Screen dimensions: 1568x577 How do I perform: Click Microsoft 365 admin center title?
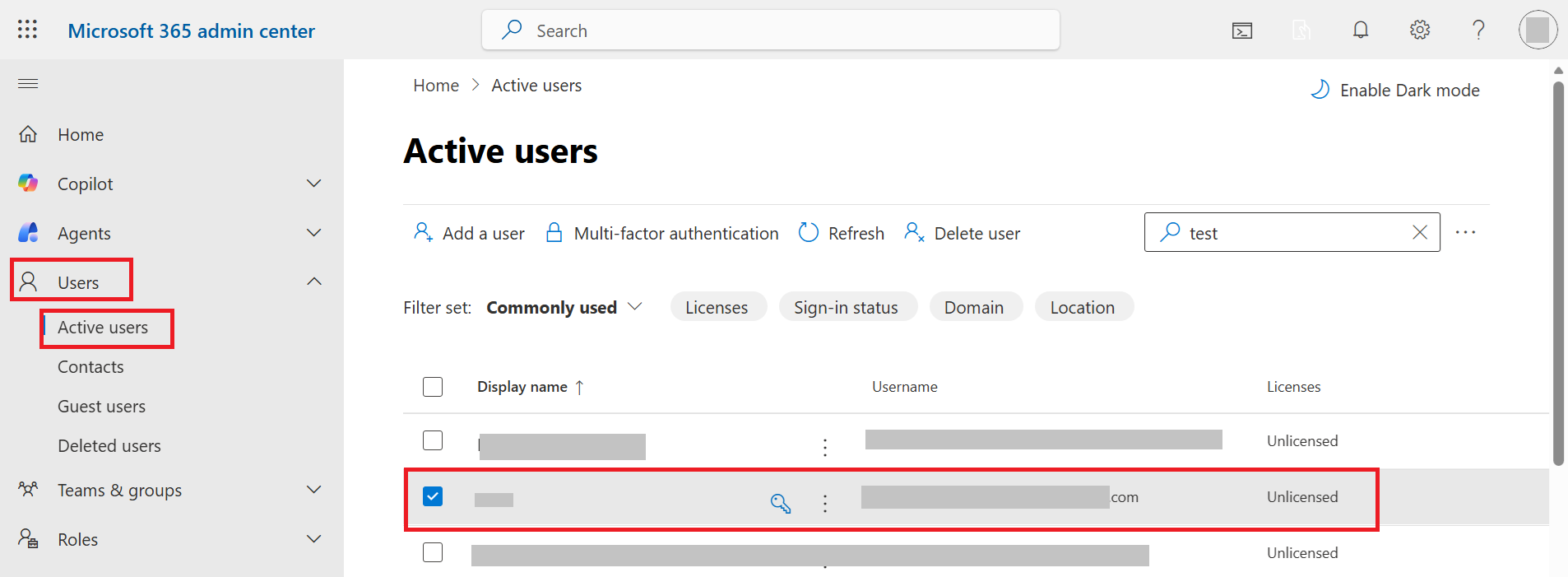[191, 30]
